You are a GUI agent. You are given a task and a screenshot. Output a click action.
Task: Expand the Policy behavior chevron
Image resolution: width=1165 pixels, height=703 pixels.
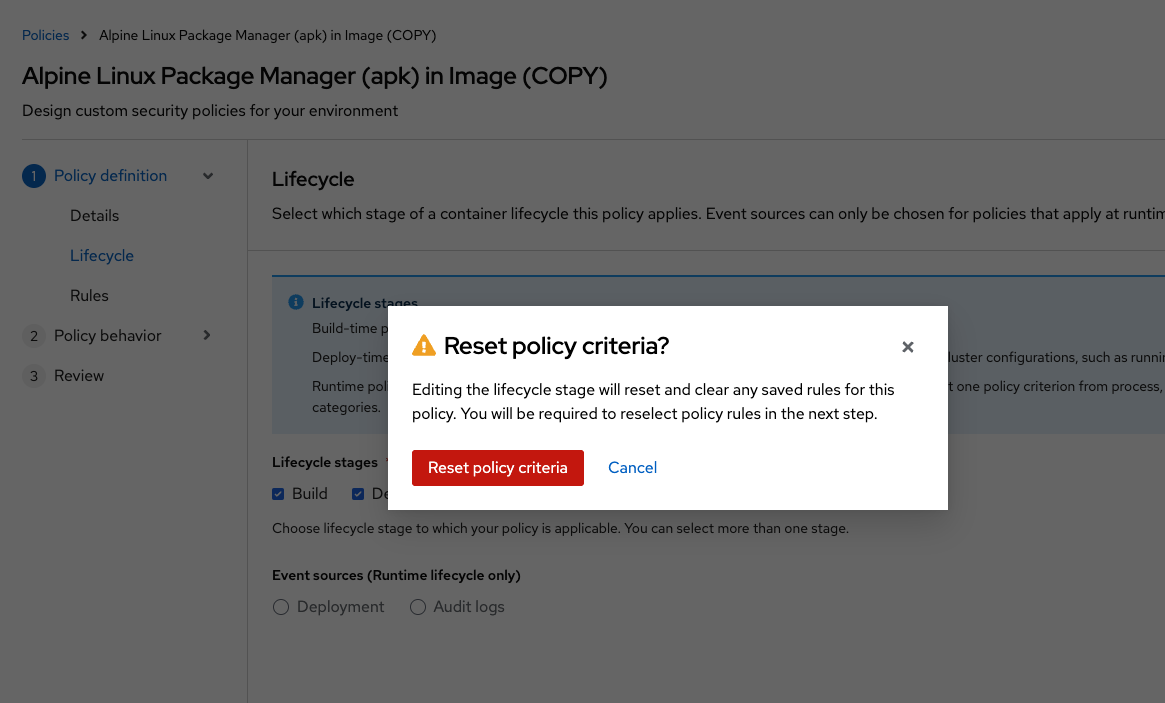pyautogui.click(x=207, y=335)
